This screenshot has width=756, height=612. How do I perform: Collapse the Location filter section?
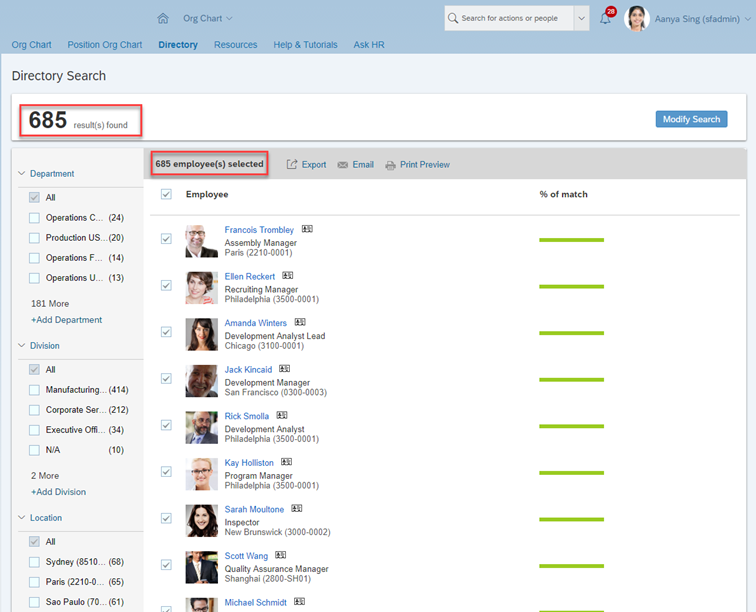[22, 517]
